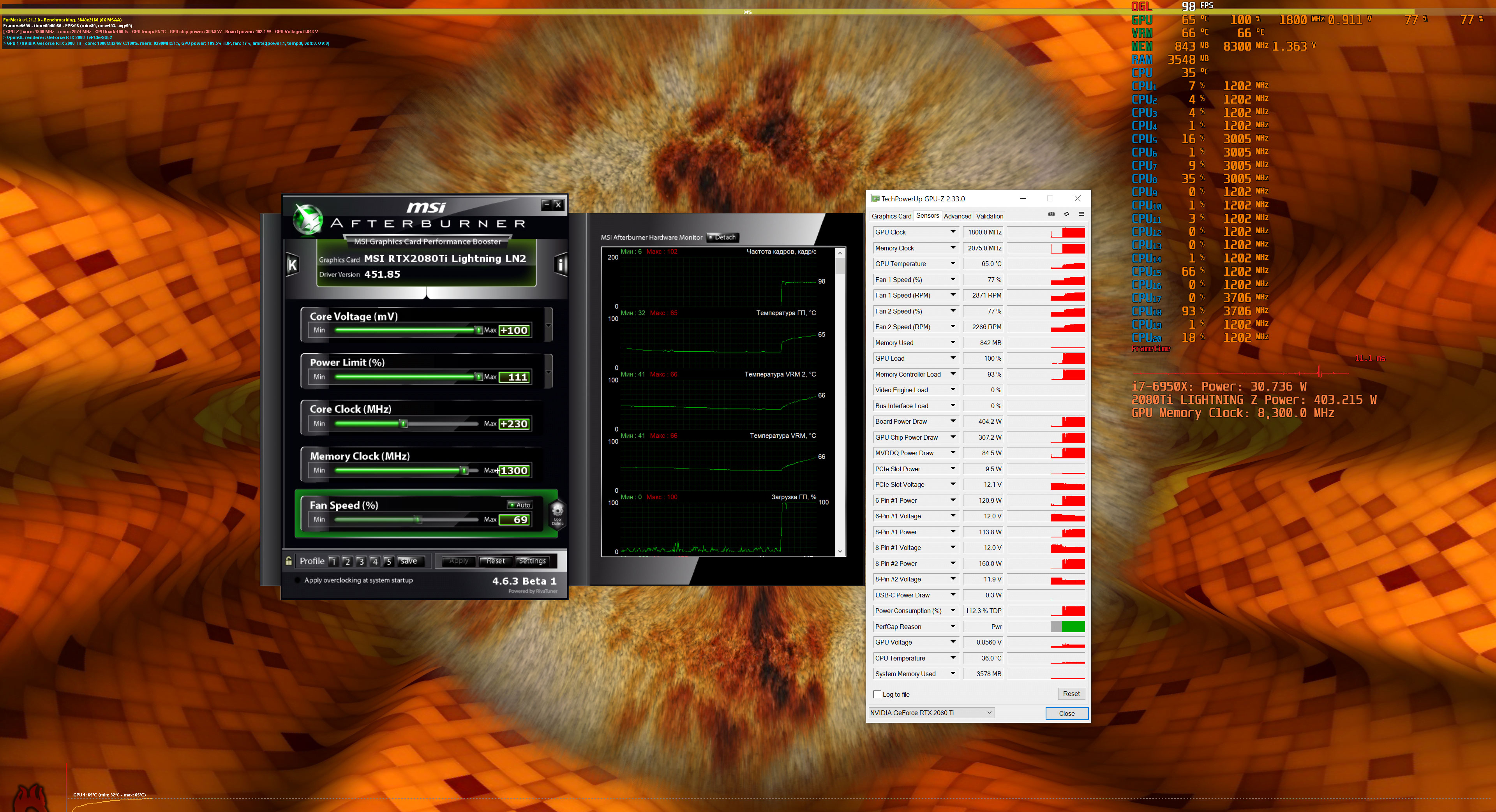
Task: Select profile slot 3 in Afterburner
Action: 361,561
